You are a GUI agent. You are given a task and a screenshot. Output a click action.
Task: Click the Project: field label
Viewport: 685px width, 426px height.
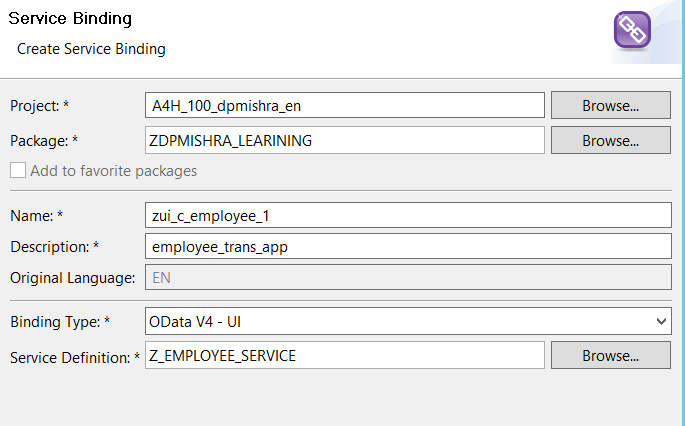(39, 106)
